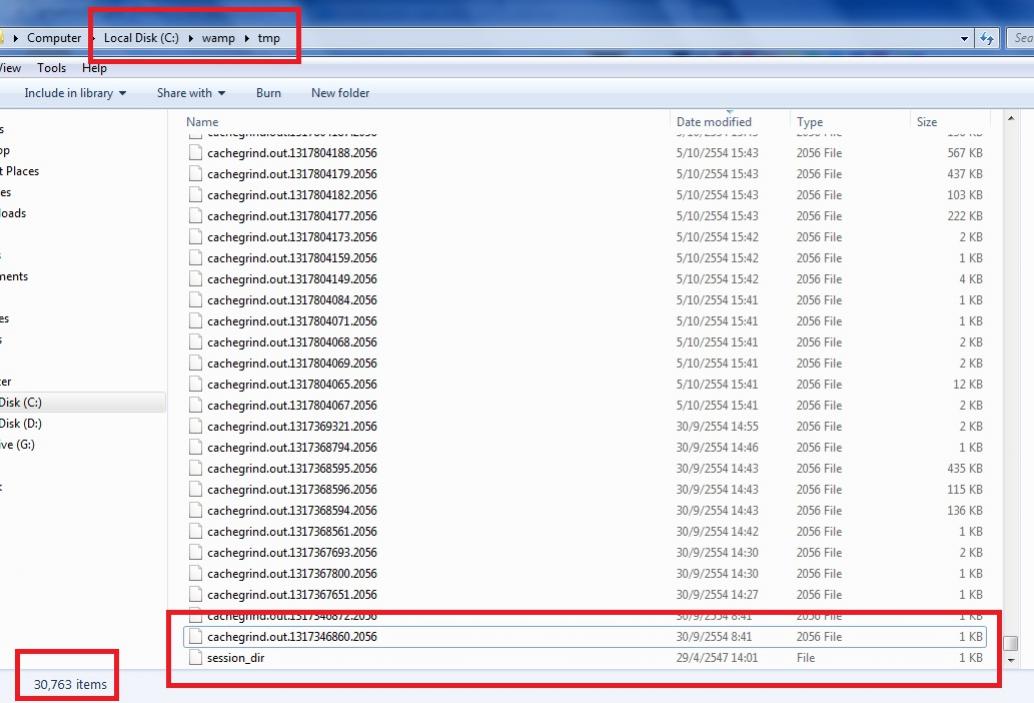Screen dimensions: 1034x703
Task: Open the Tools menu
Action: [51, 68]
